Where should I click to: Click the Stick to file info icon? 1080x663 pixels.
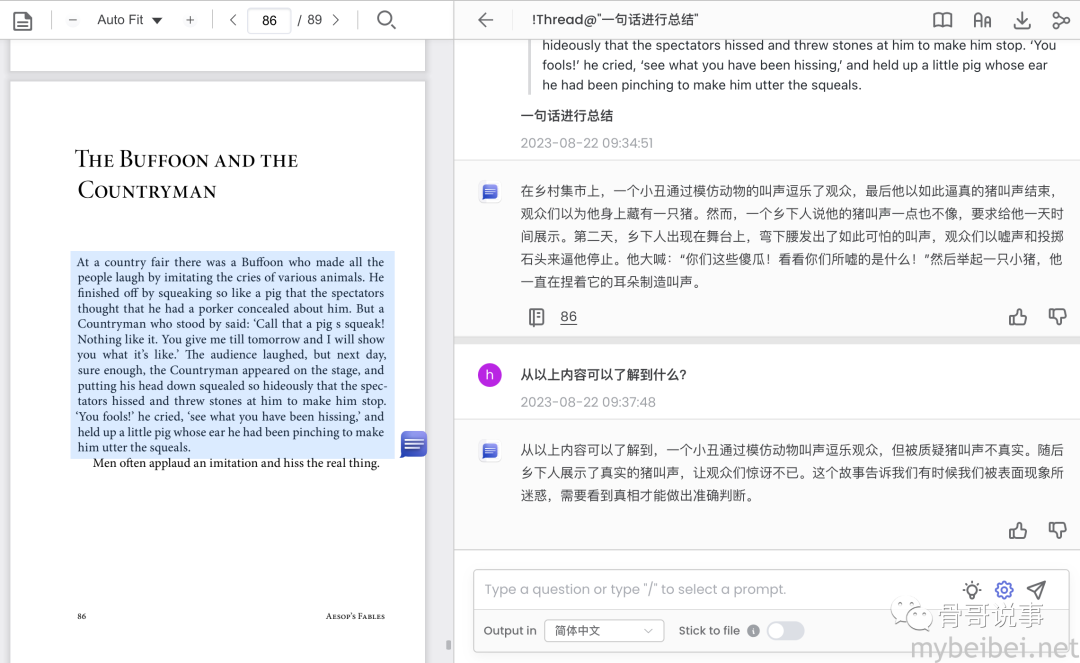754,631
